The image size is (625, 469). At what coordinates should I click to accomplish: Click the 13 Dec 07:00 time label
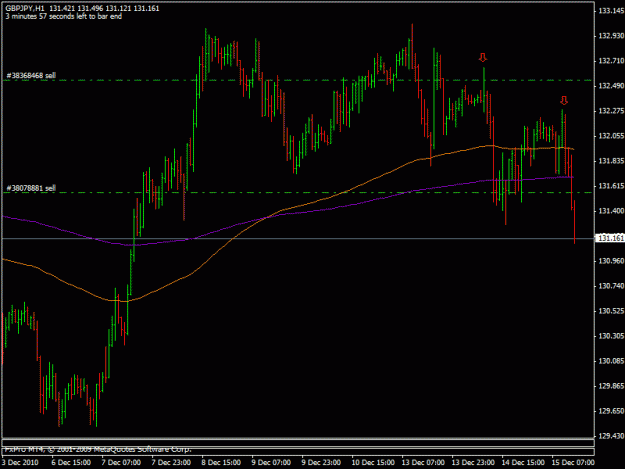(x=423, y=463)
